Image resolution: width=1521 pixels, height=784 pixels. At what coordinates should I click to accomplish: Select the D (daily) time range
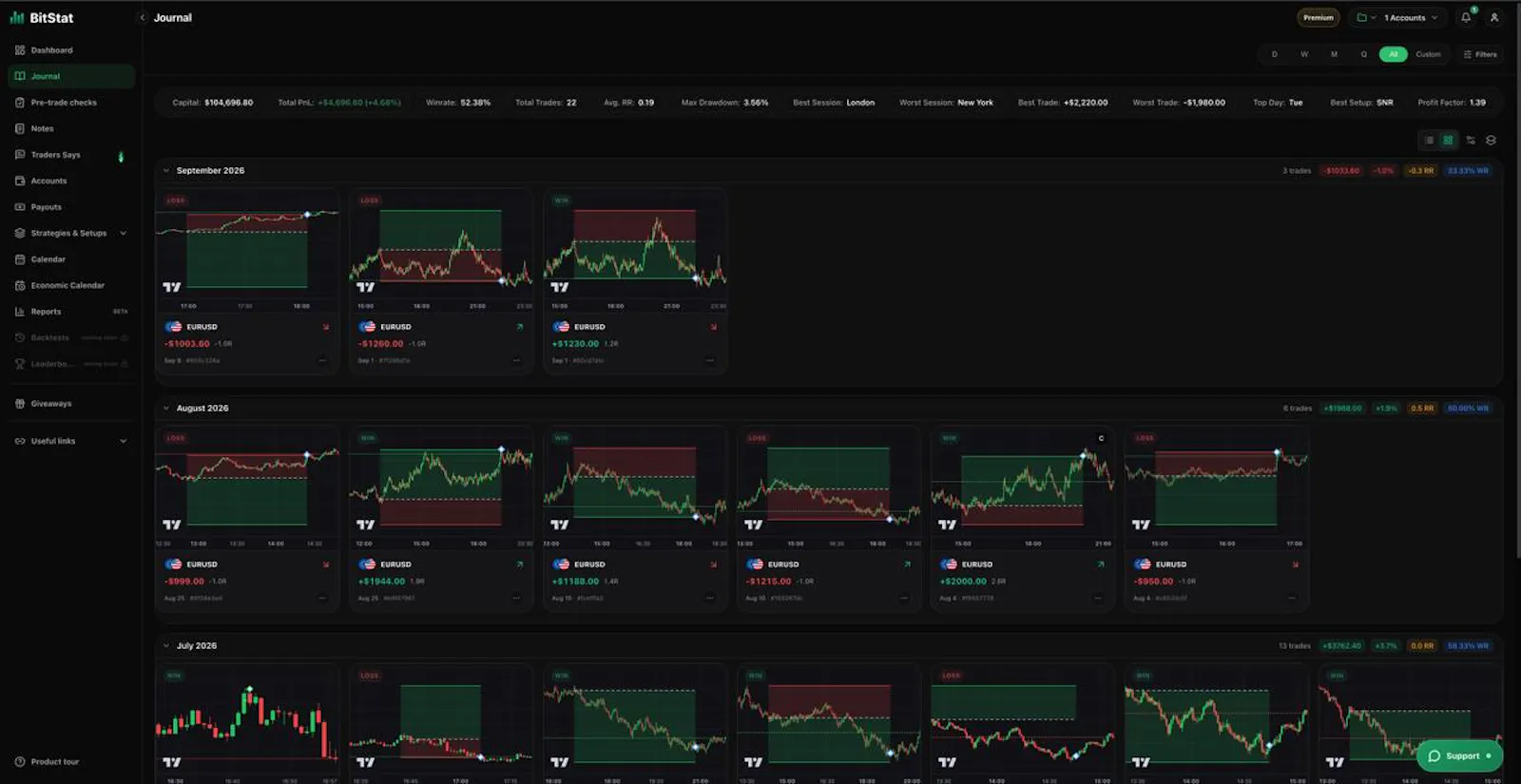tap(1275, 54)
